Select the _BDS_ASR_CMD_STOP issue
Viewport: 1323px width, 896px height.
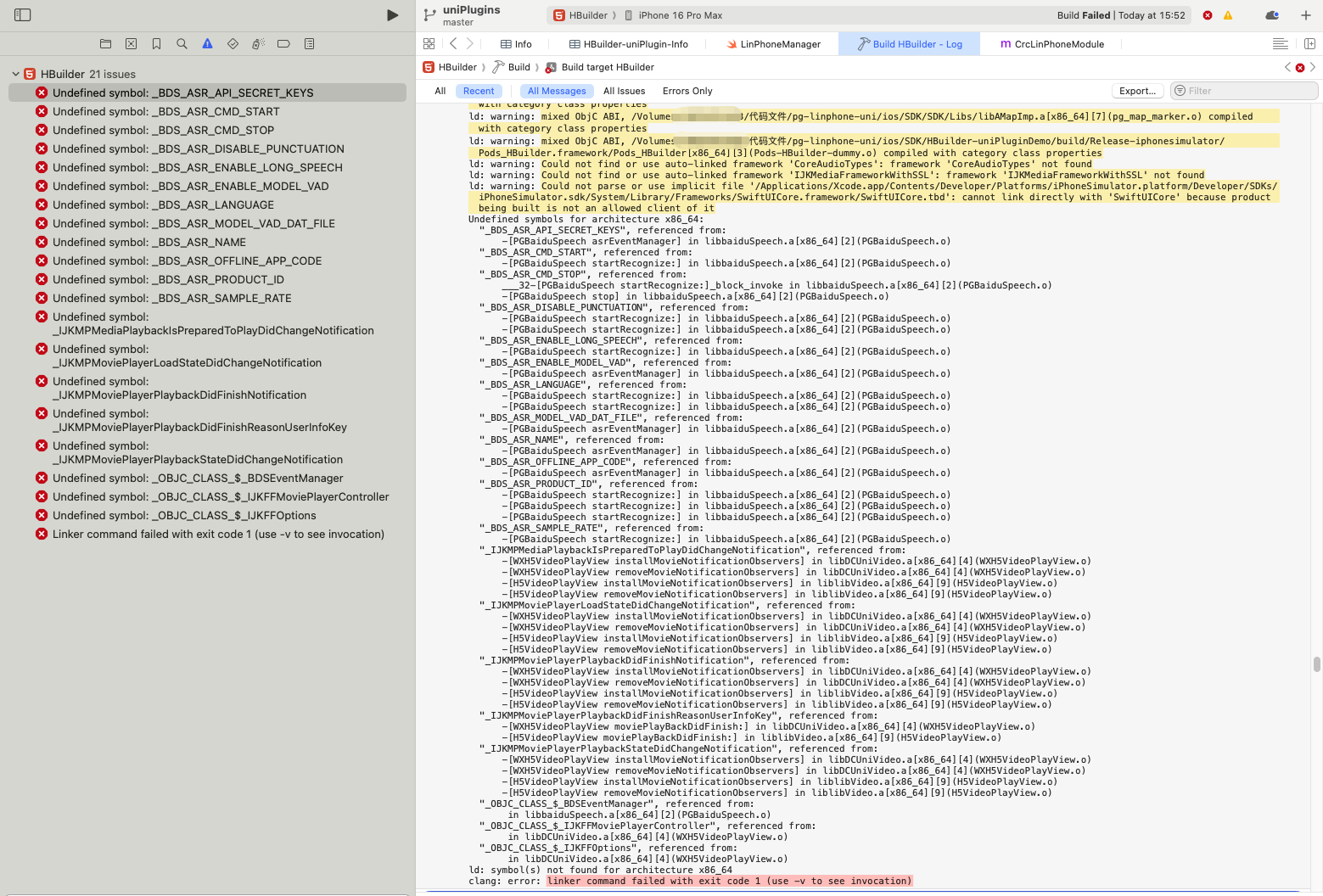[207, 130]
